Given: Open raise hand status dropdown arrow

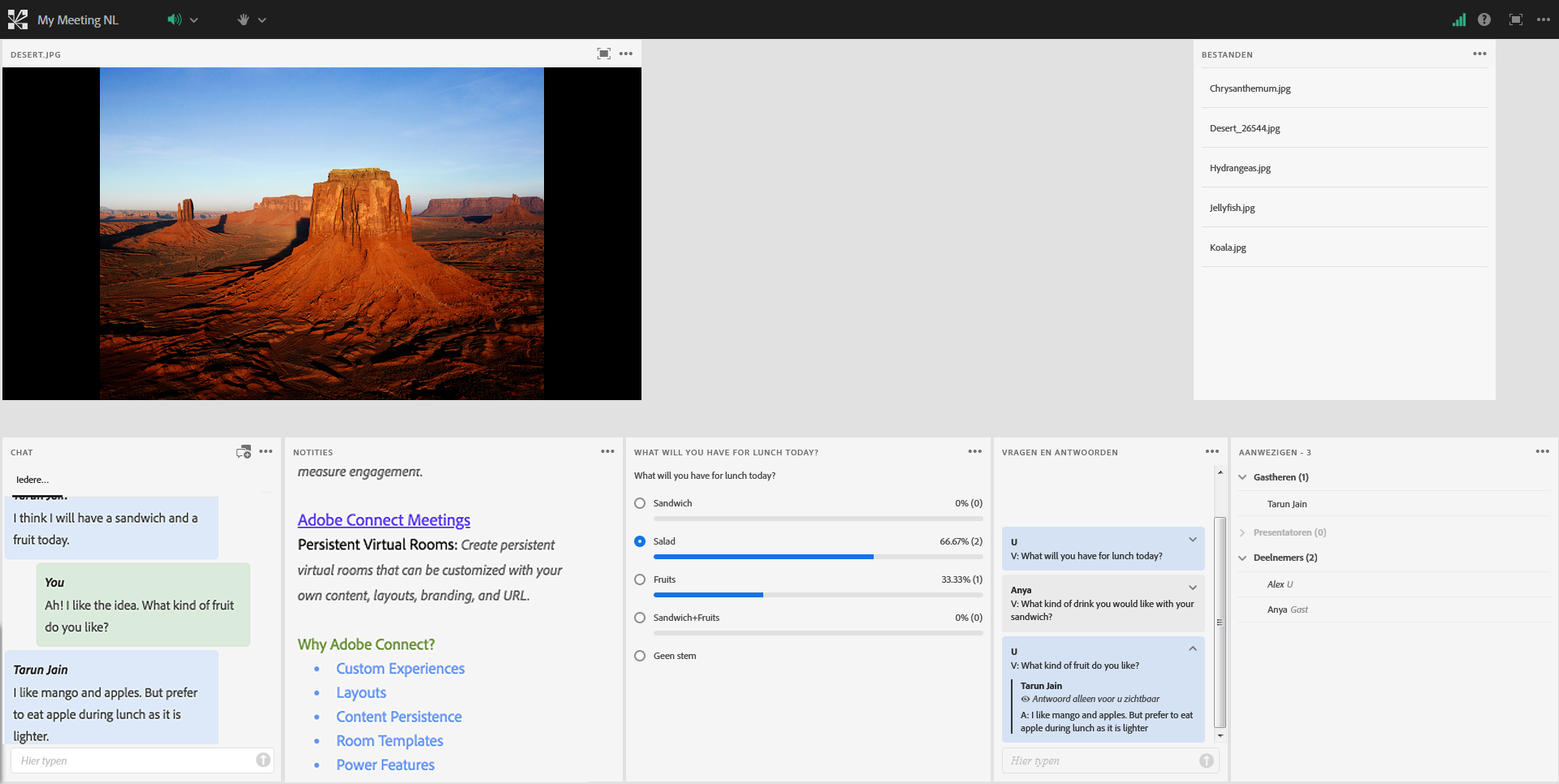Looking at the screenshot, I should (x=262, y=20).
